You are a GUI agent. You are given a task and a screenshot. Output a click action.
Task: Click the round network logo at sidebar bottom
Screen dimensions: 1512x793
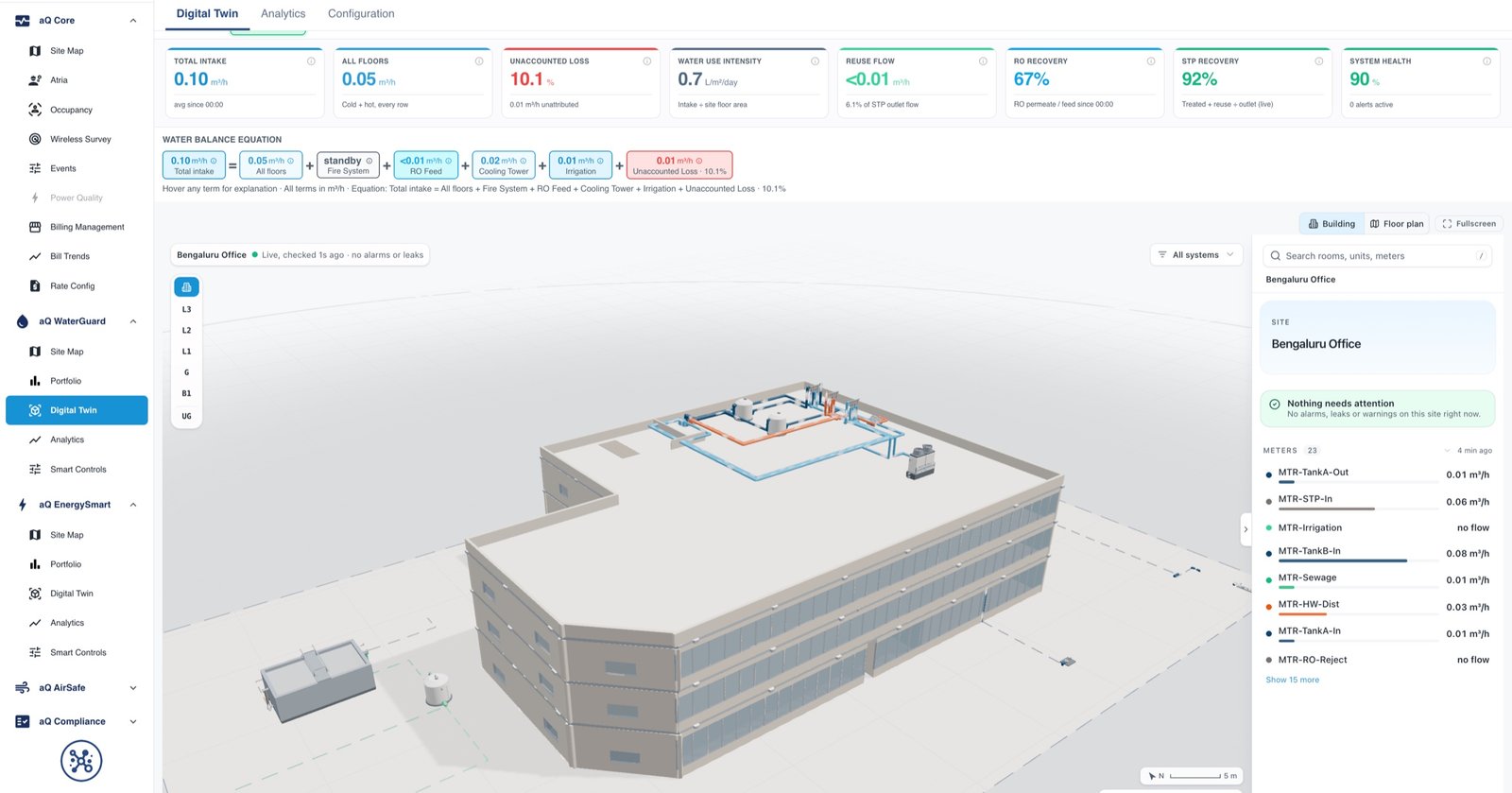(x=81, y=761)
